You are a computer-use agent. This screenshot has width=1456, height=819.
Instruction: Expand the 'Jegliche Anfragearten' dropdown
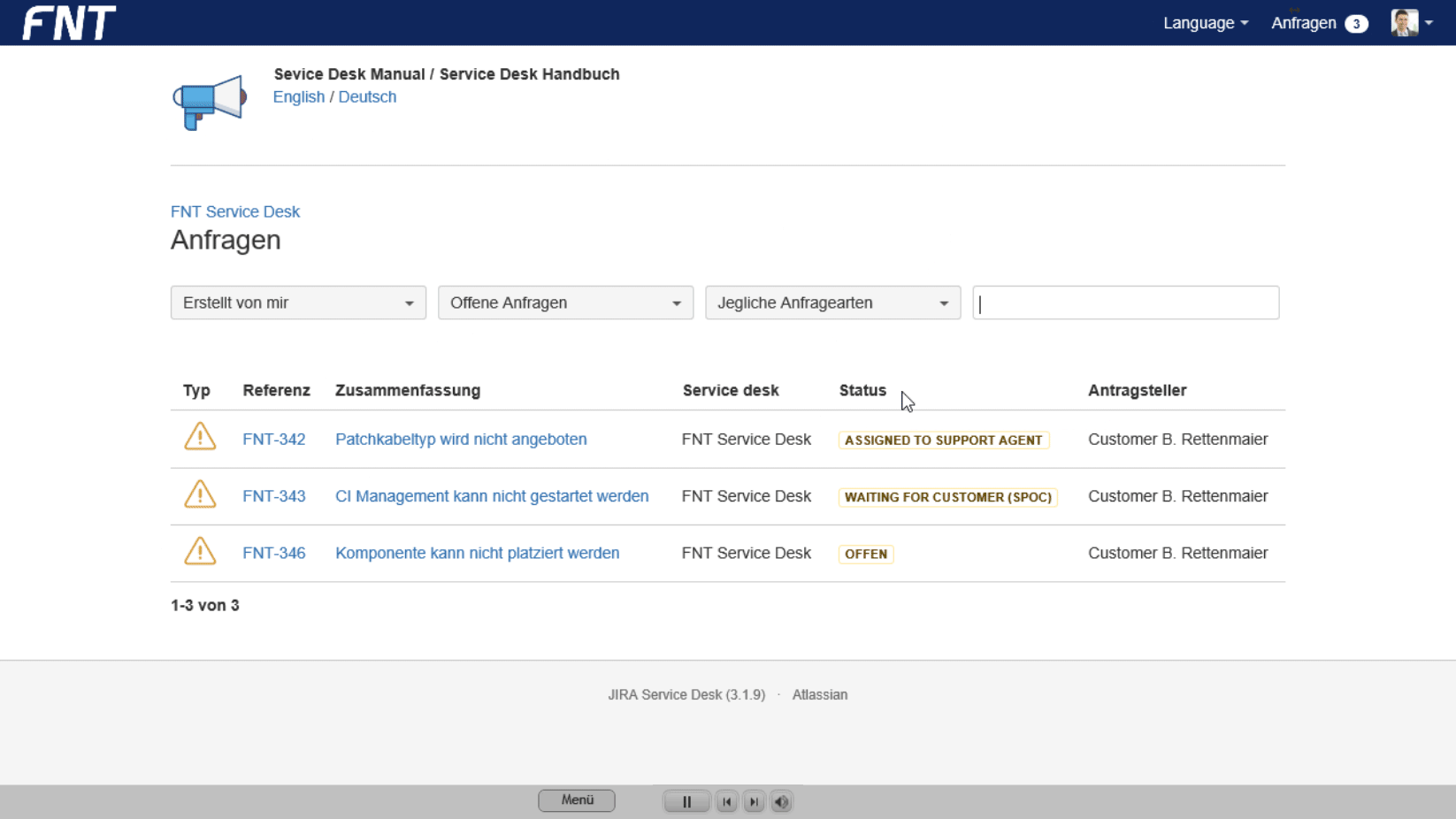point(832,302)
